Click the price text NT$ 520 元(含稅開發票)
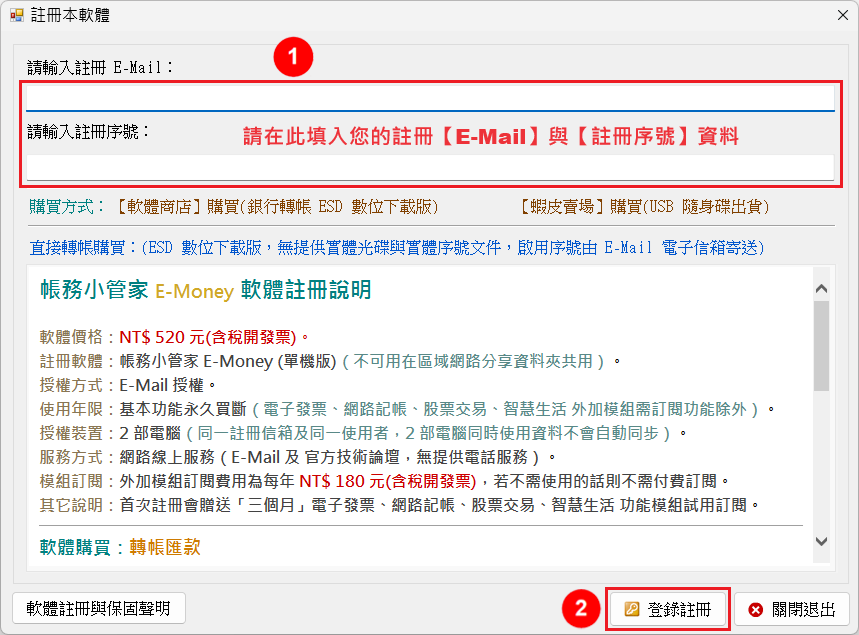The width and height of the screenshot is (859, 635). click(x=208, y=337)
